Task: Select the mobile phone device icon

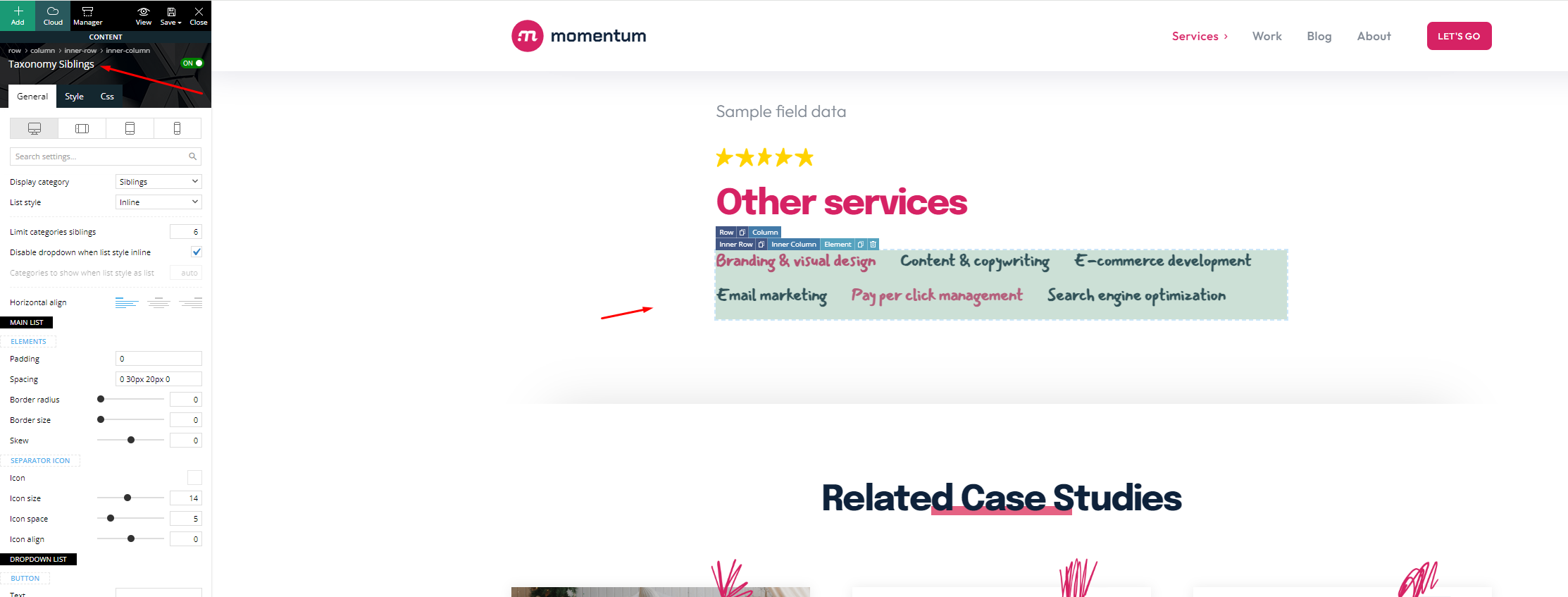Action: [x=178, y=128]
